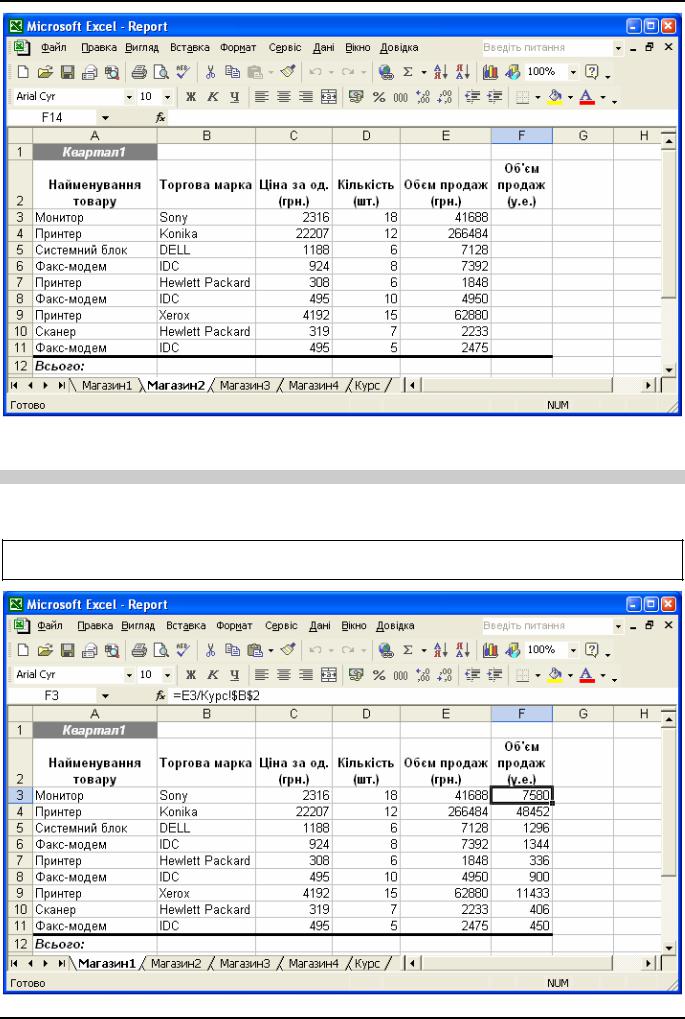Switch to Курс sheet tab in lower window
Viewport: 685px width, 1019px height.
pos(368,964)
